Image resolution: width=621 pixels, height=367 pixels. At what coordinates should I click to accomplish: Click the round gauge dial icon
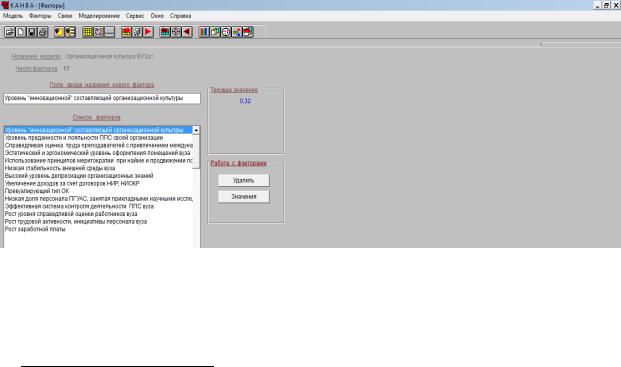[226, 32]
